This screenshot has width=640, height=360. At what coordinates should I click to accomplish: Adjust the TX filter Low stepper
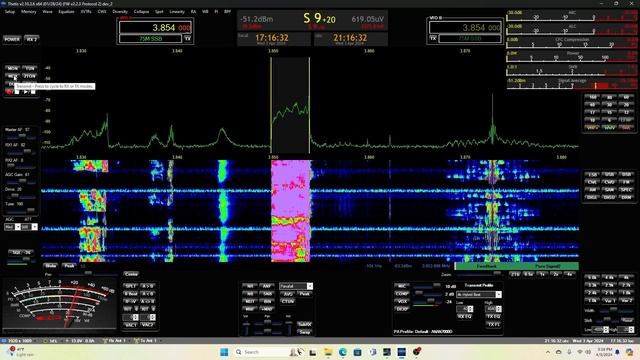click(464, 309)
